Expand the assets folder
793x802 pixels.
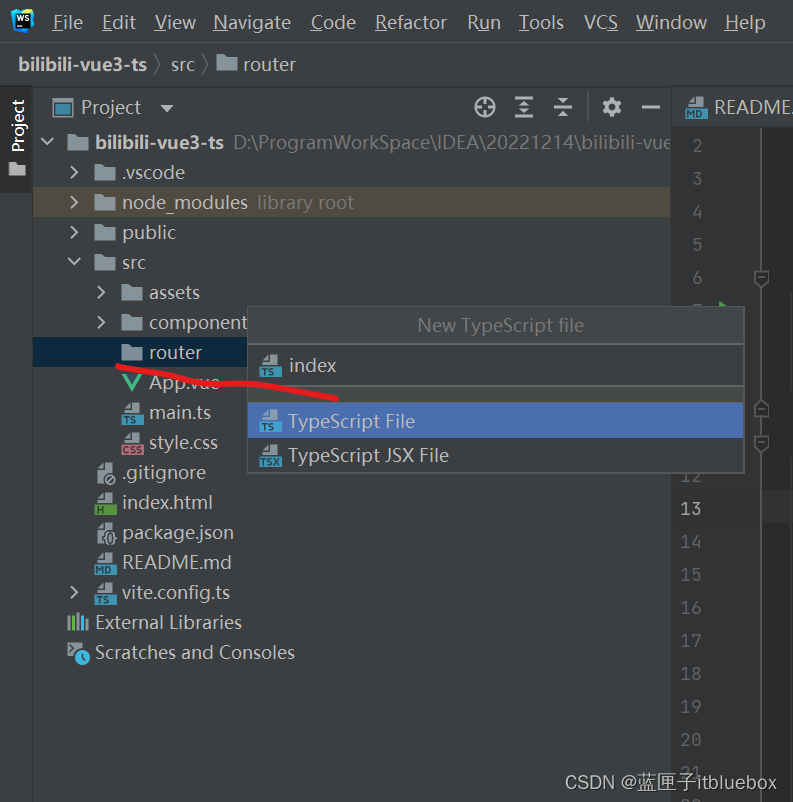pos(101,292)
